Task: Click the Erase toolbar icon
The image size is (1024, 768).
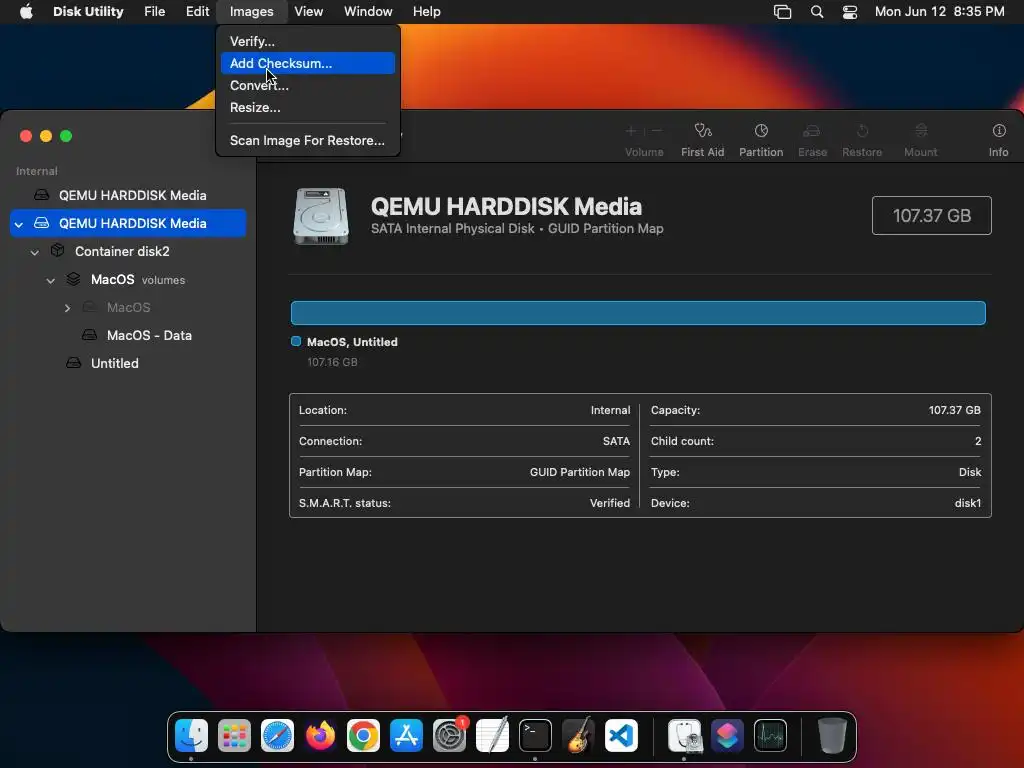Action: 812,131
